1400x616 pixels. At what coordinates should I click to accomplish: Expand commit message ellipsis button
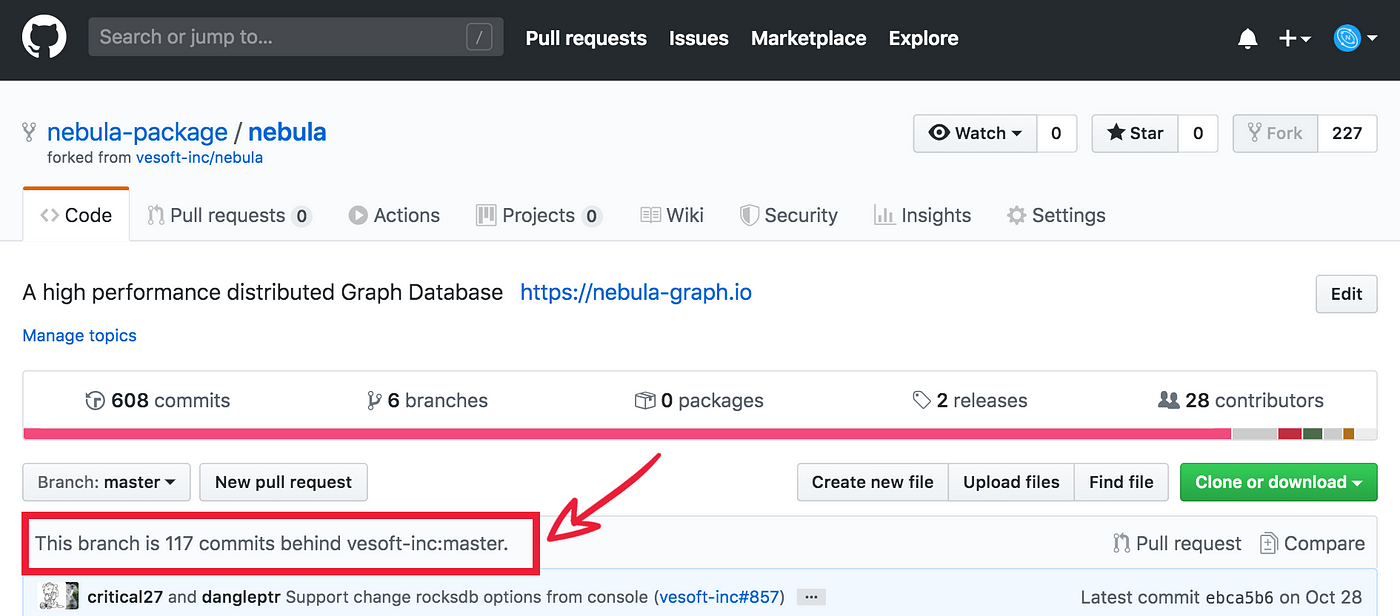coord(811,597)
